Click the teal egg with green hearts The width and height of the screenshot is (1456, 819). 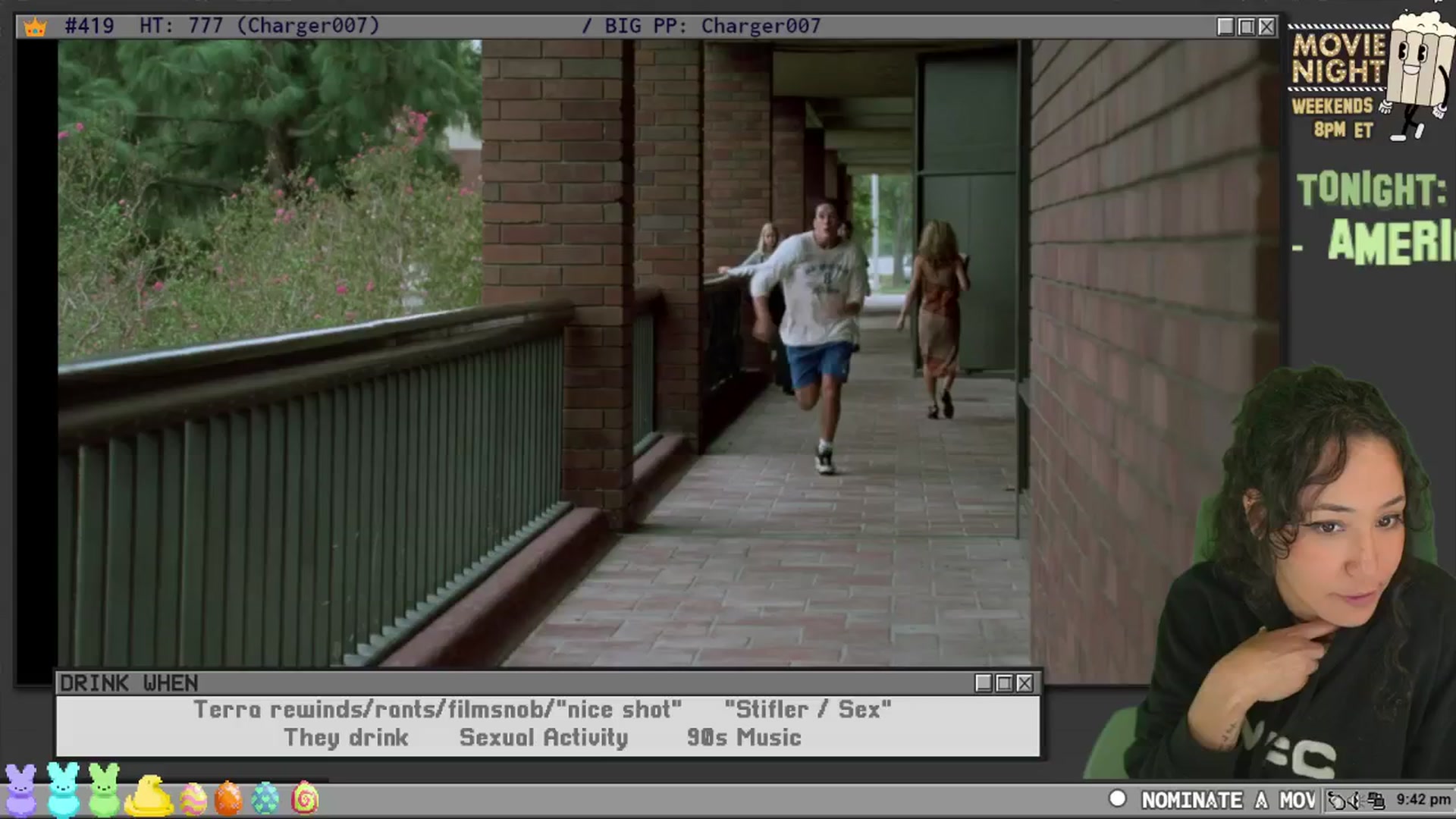[x=265, y=799]
